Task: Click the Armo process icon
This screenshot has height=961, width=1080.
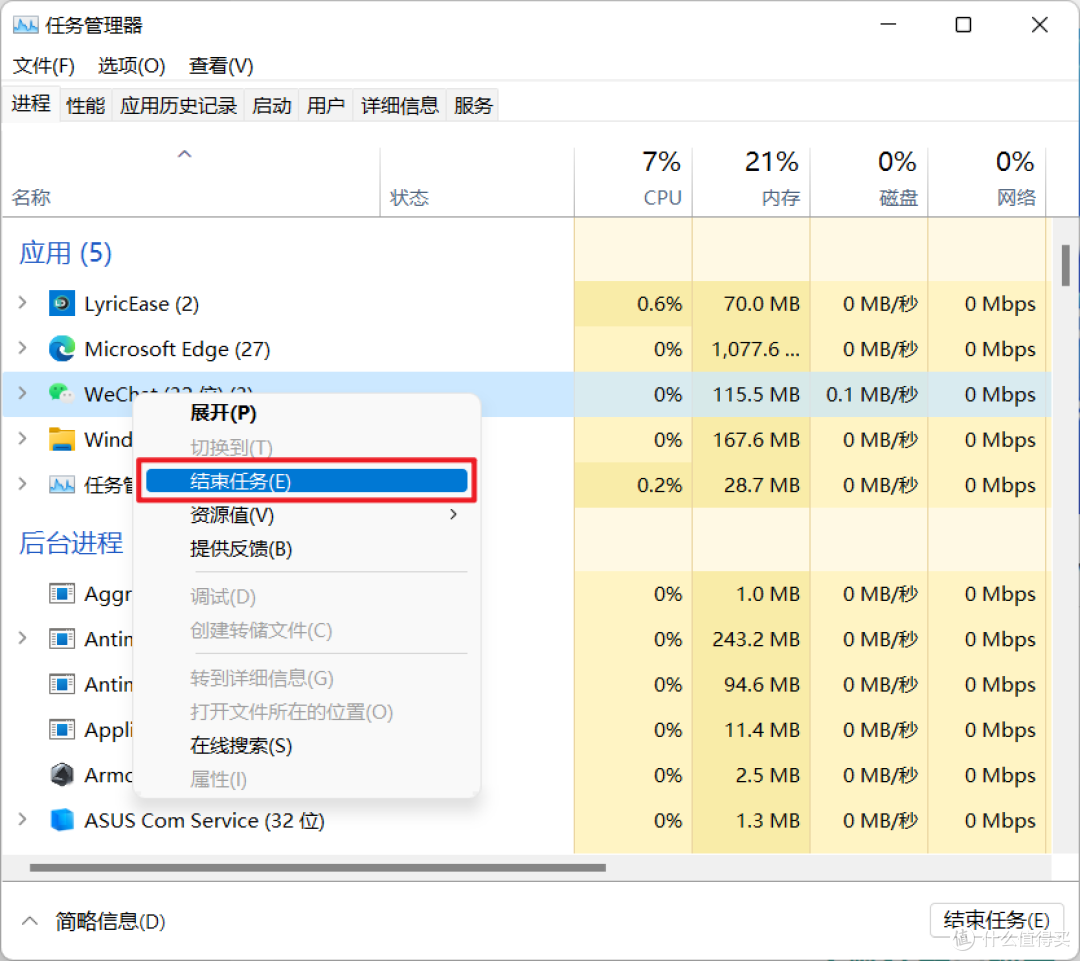Action: point(62,774)
